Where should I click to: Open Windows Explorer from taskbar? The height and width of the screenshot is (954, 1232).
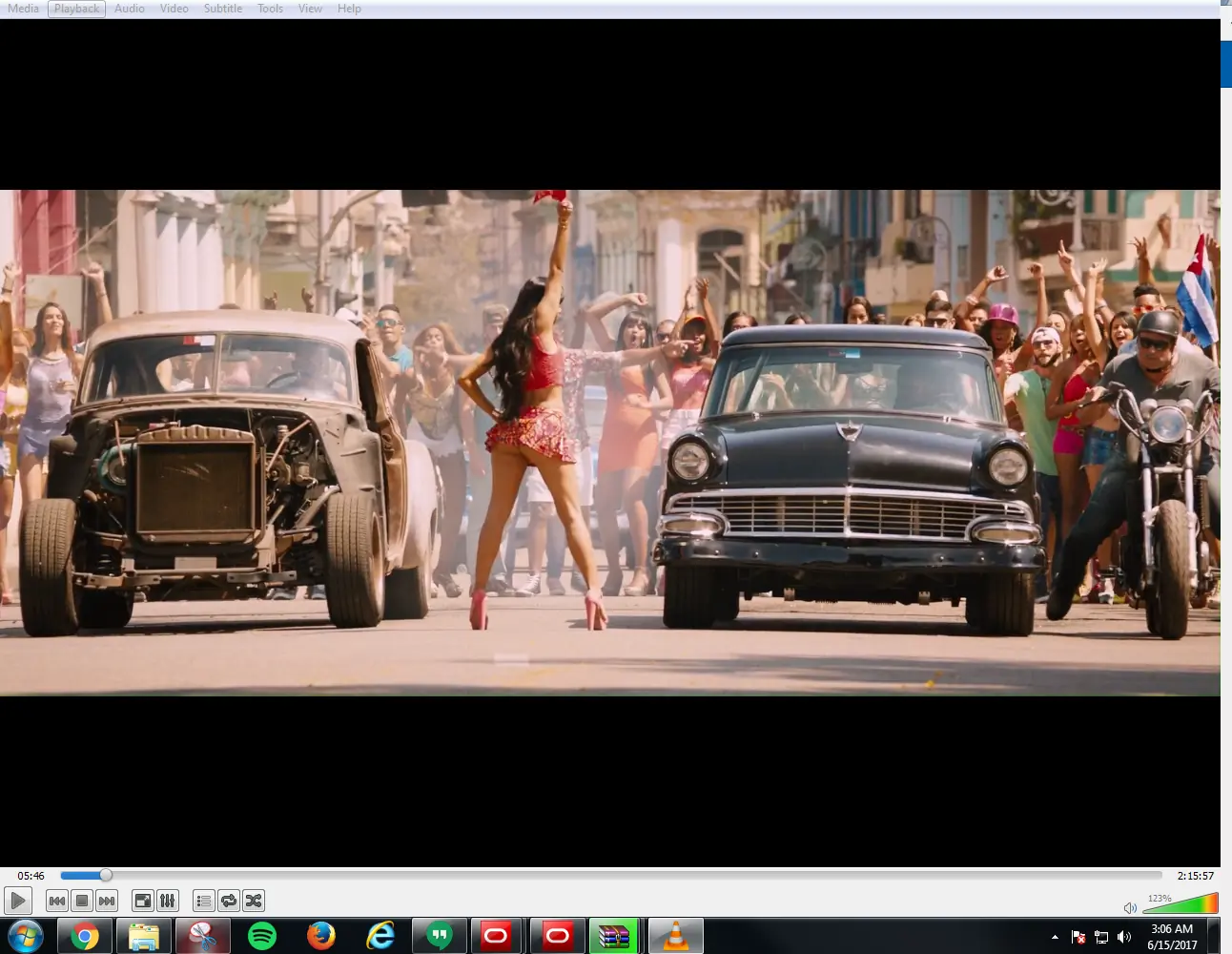tap(144, 937)
